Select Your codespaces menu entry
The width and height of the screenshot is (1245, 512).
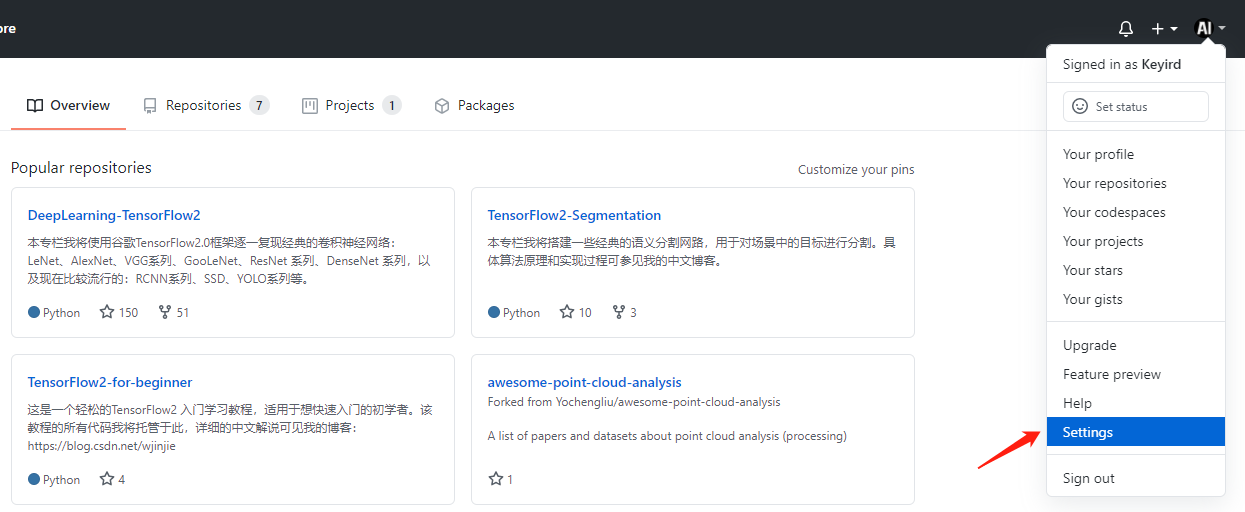[1136, 212]
